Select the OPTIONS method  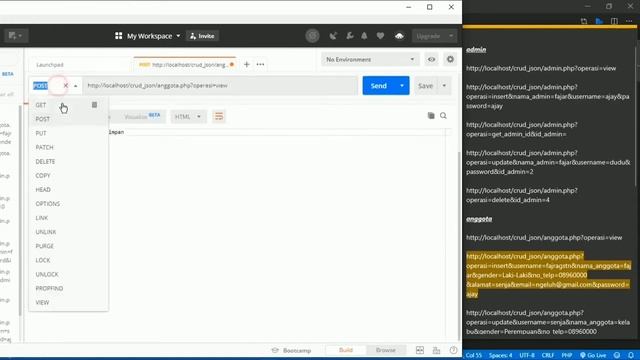[48, 204]
